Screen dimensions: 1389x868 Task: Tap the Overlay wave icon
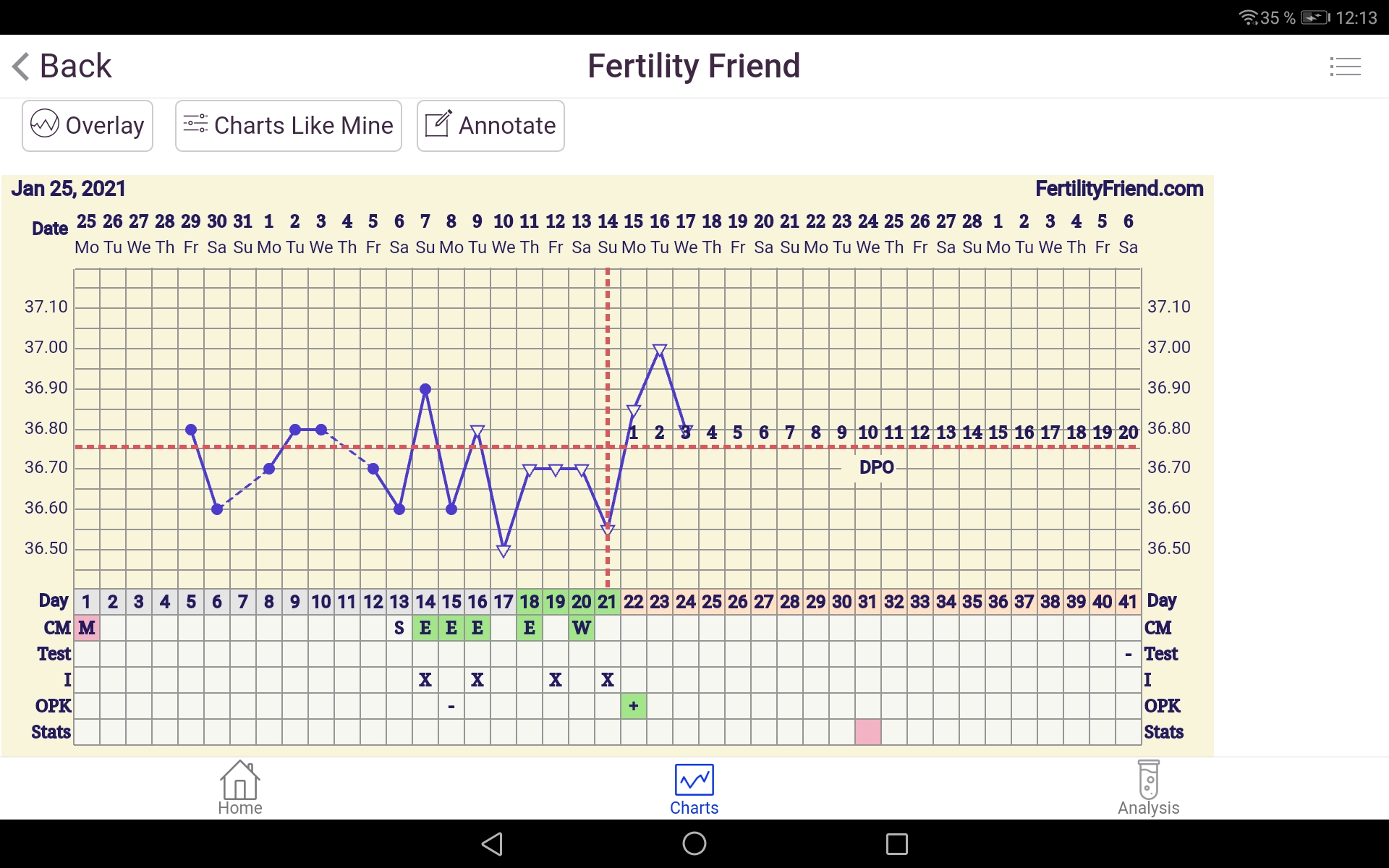[x=45, y=124]
